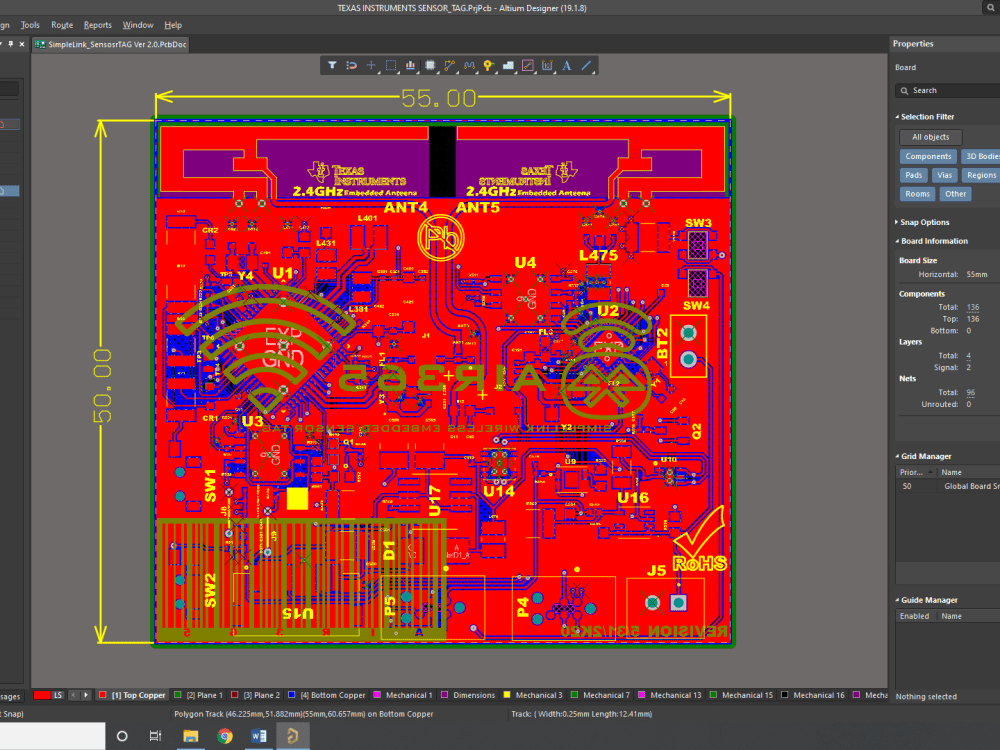The image size is (1000, 750).
Task: Select the Place Line drawing tool
Action: (584, 65)
